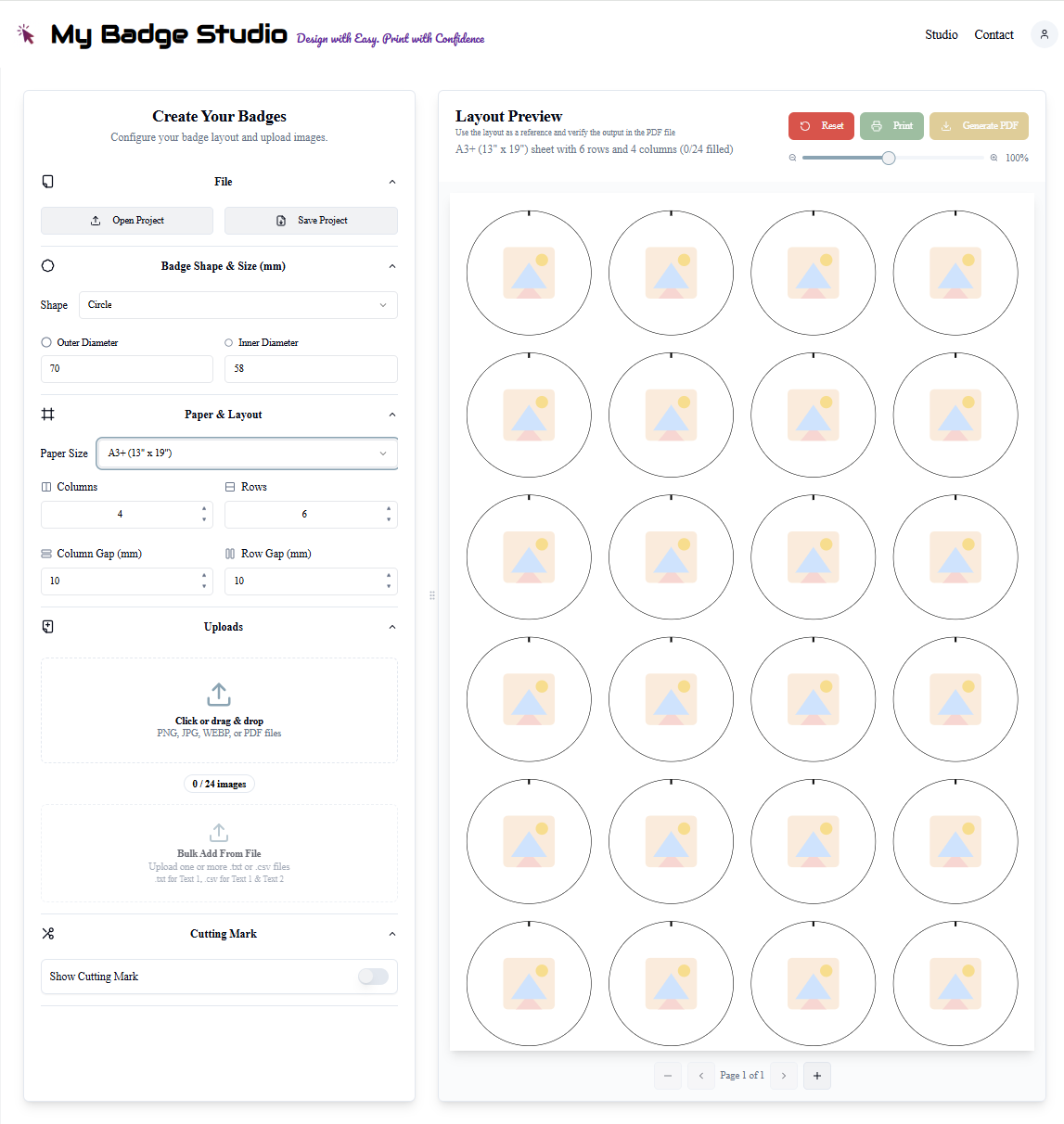Open the Studio nav item

pyautogui.click(x=942, y=34)
